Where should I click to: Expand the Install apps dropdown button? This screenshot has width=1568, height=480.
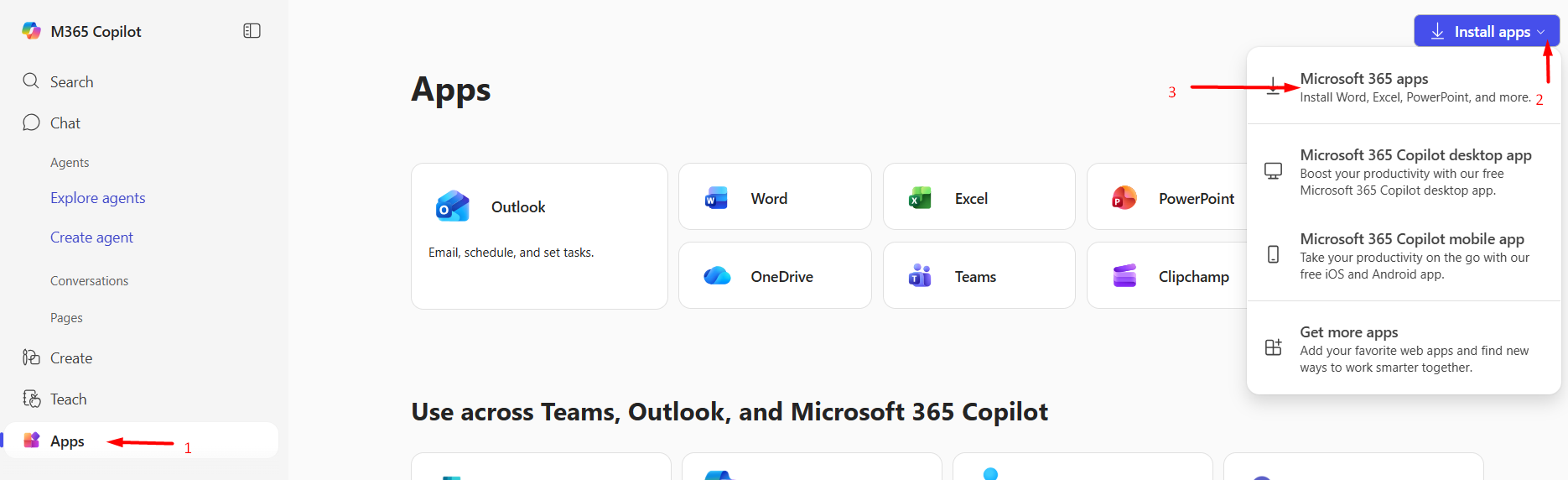click(x=1486, y=31)
